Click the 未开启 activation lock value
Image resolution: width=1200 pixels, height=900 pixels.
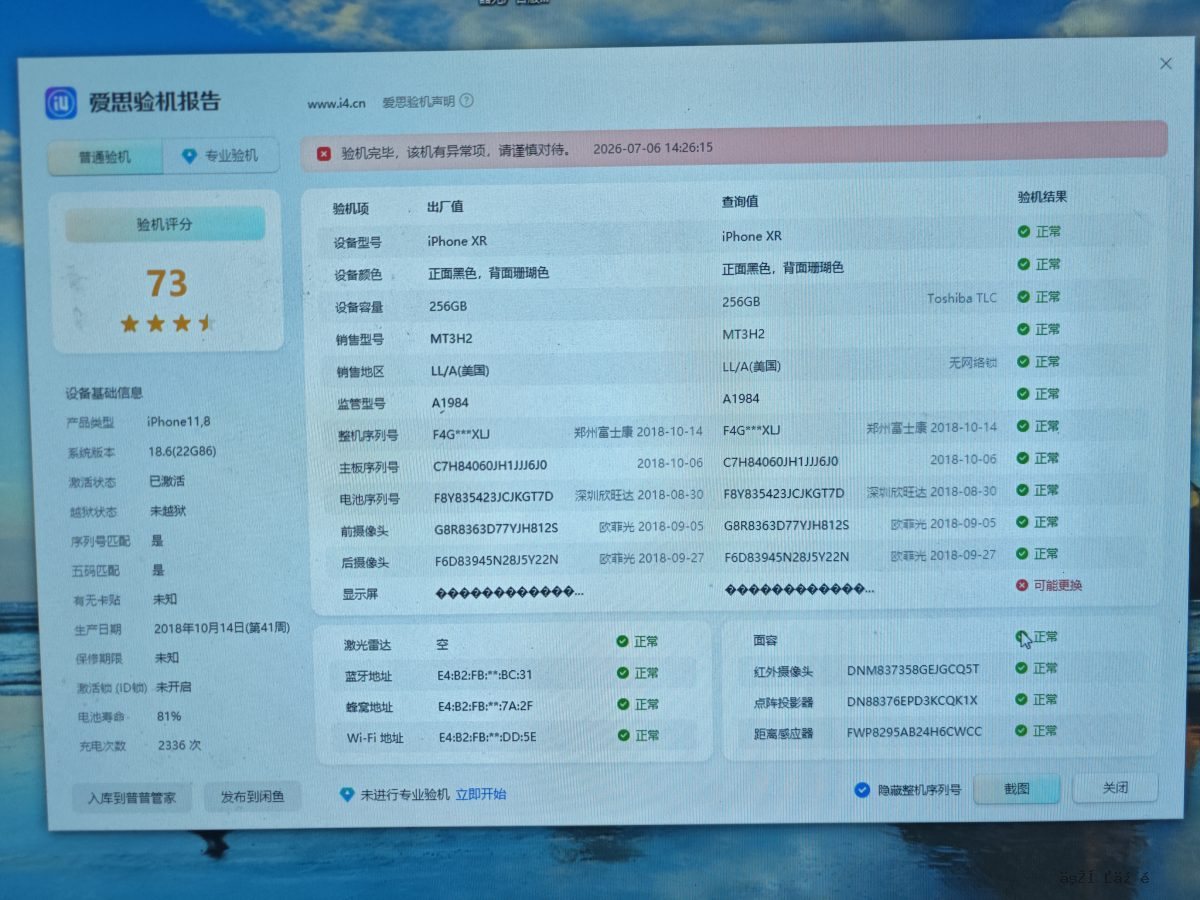tap(174, 688)
